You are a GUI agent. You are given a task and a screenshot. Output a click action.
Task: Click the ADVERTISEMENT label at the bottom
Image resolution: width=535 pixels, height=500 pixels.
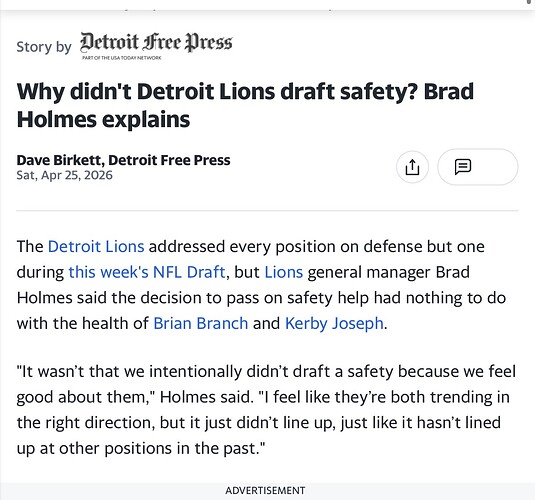[265, 490]
